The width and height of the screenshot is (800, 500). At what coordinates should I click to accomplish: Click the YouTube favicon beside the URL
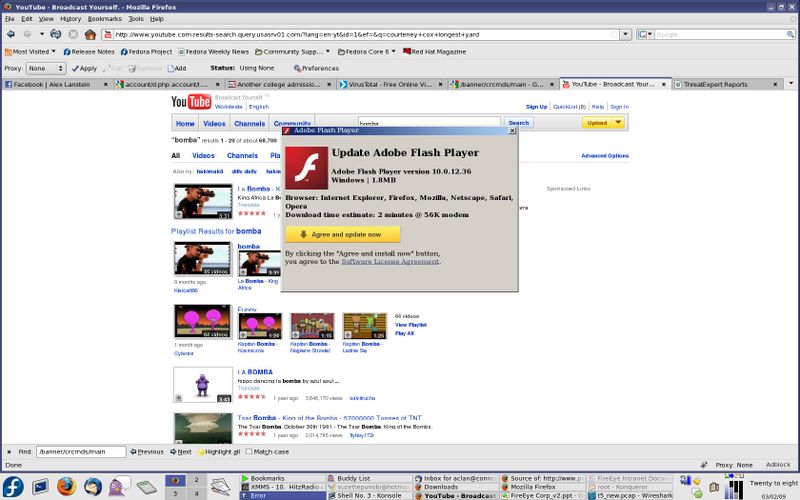(108, 35)
